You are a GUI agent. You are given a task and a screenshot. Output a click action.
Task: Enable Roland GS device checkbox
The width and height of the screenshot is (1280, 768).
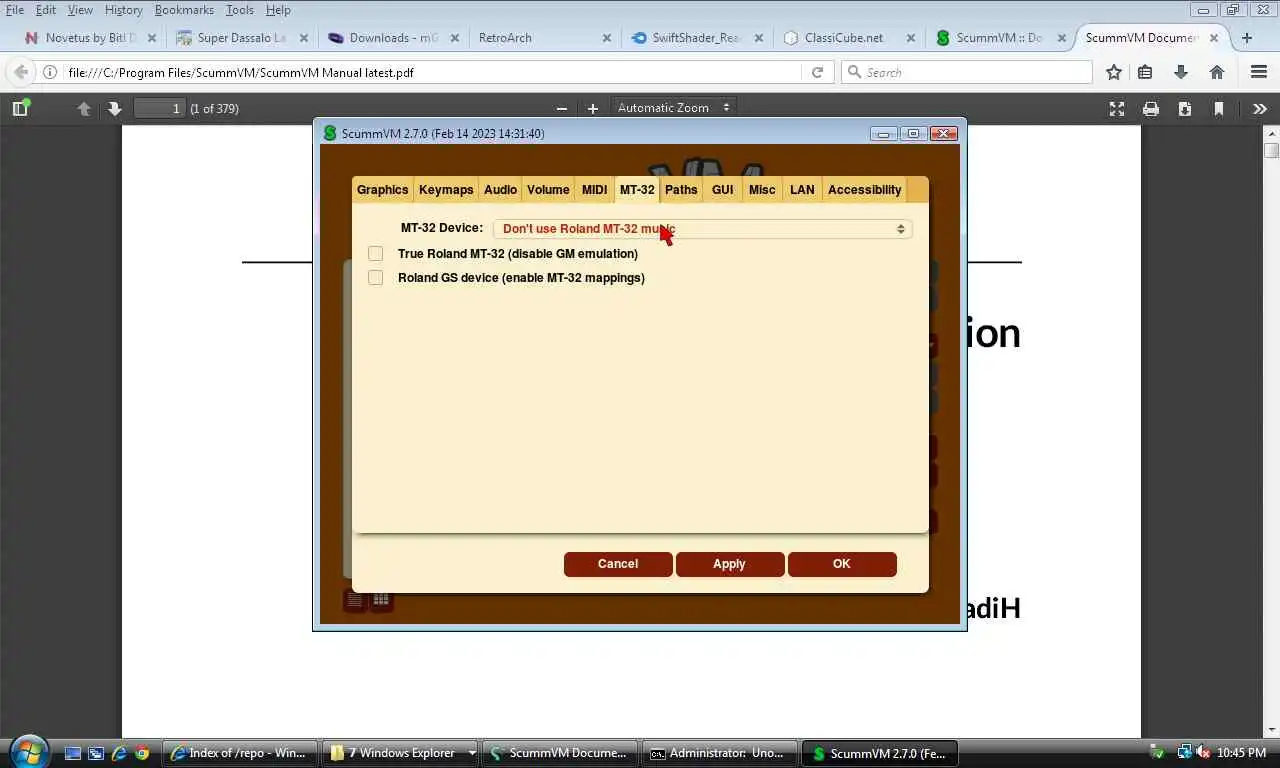[x=376, y=278]
